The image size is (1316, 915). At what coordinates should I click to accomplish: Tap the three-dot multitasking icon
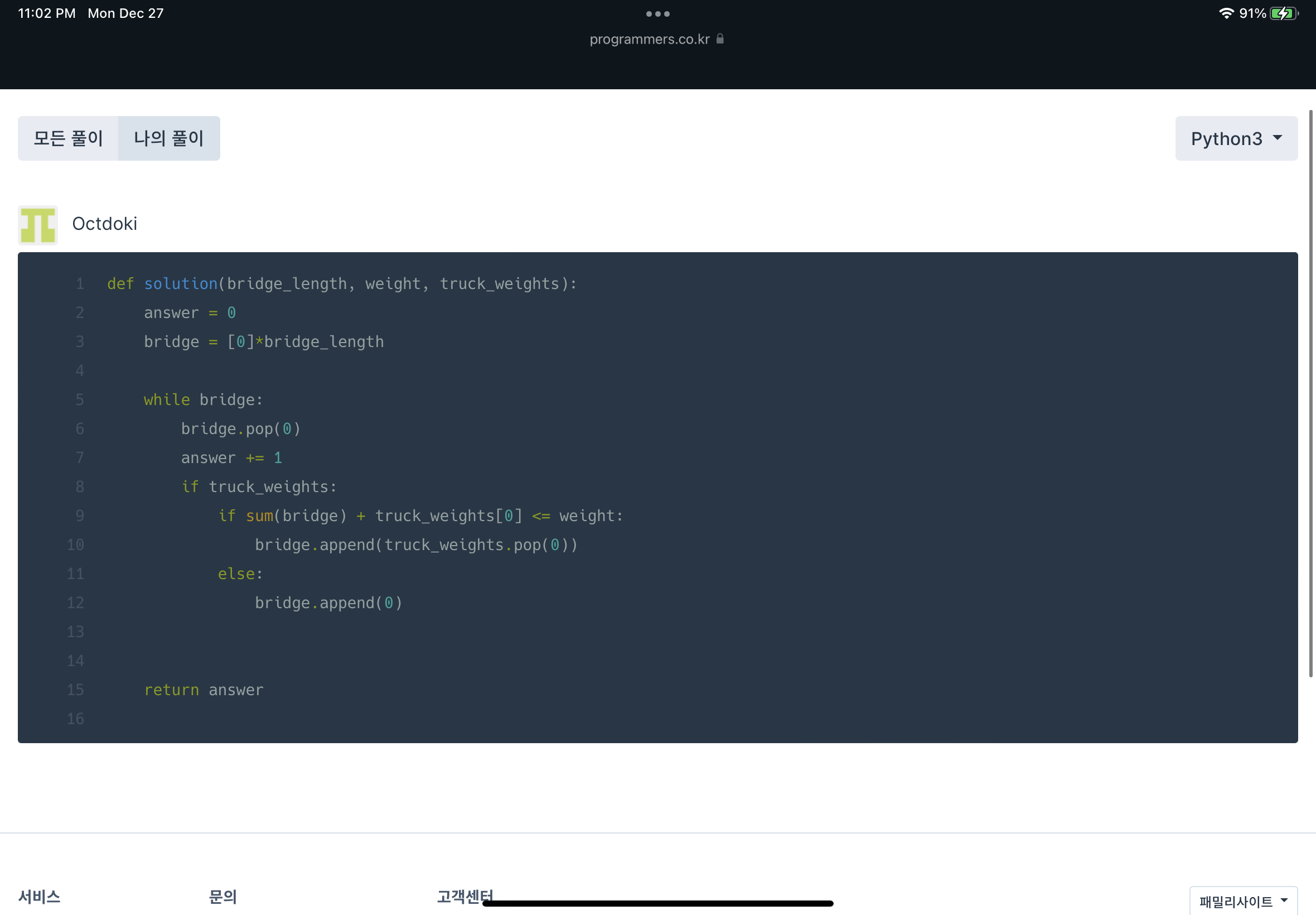point(657,14)
